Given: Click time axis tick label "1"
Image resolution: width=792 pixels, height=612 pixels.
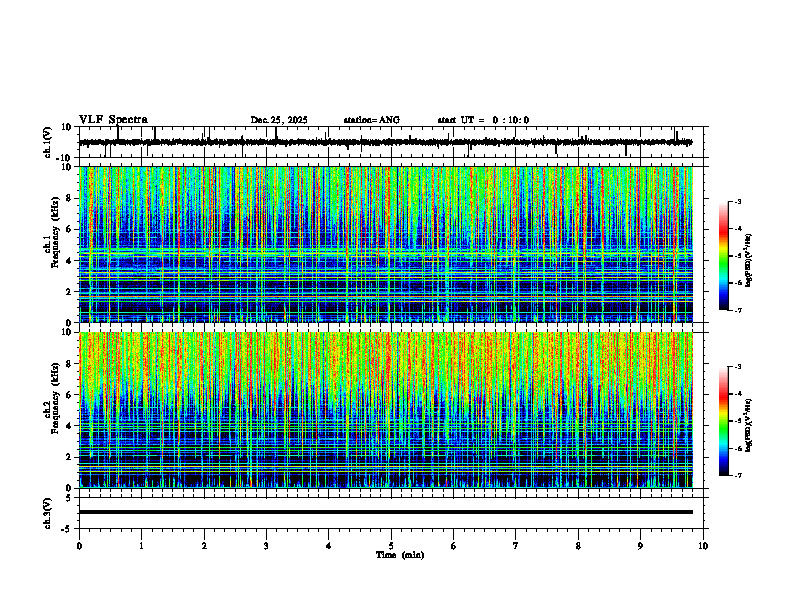Looking at the screenshot, I should 141,546.
